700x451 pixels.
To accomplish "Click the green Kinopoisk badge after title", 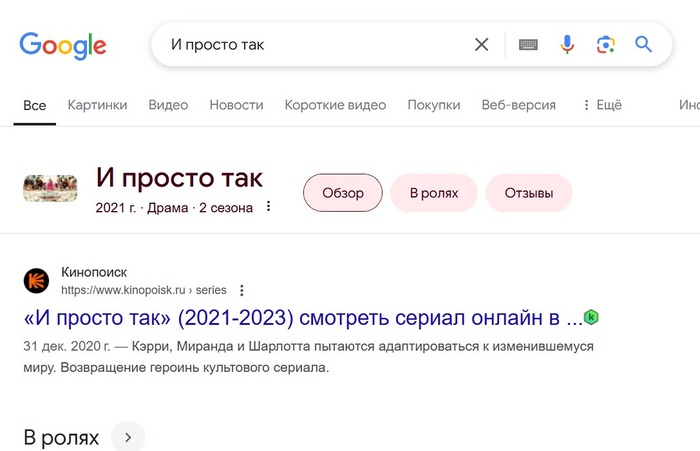I will point(591,317).
